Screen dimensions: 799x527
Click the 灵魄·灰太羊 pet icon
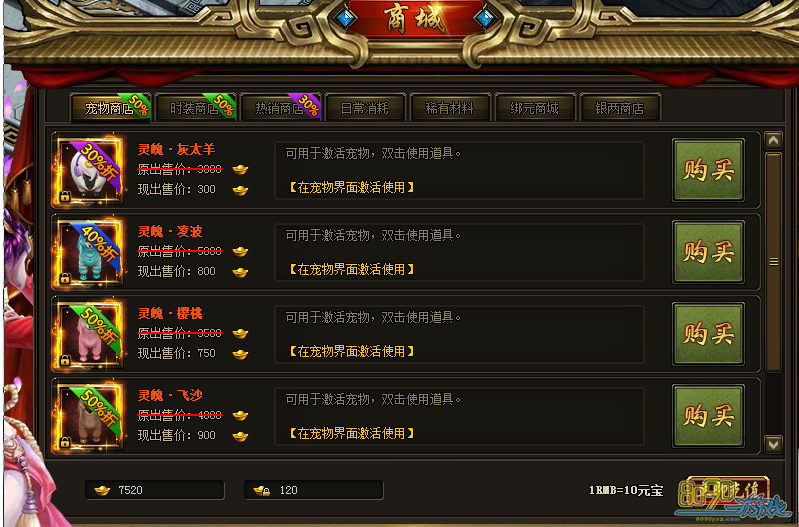click(90, 171)
